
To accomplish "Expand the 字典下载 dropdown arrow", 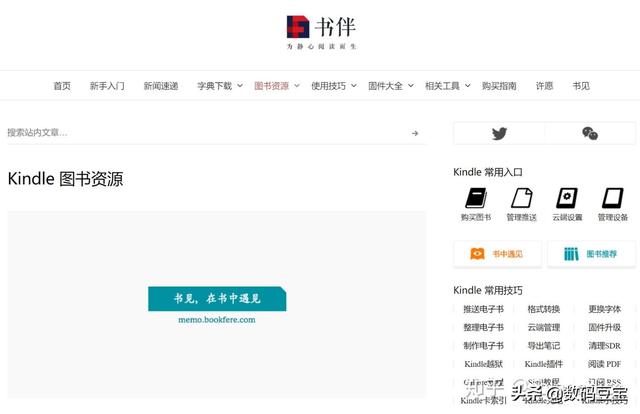I will click(x=240, y=86).
